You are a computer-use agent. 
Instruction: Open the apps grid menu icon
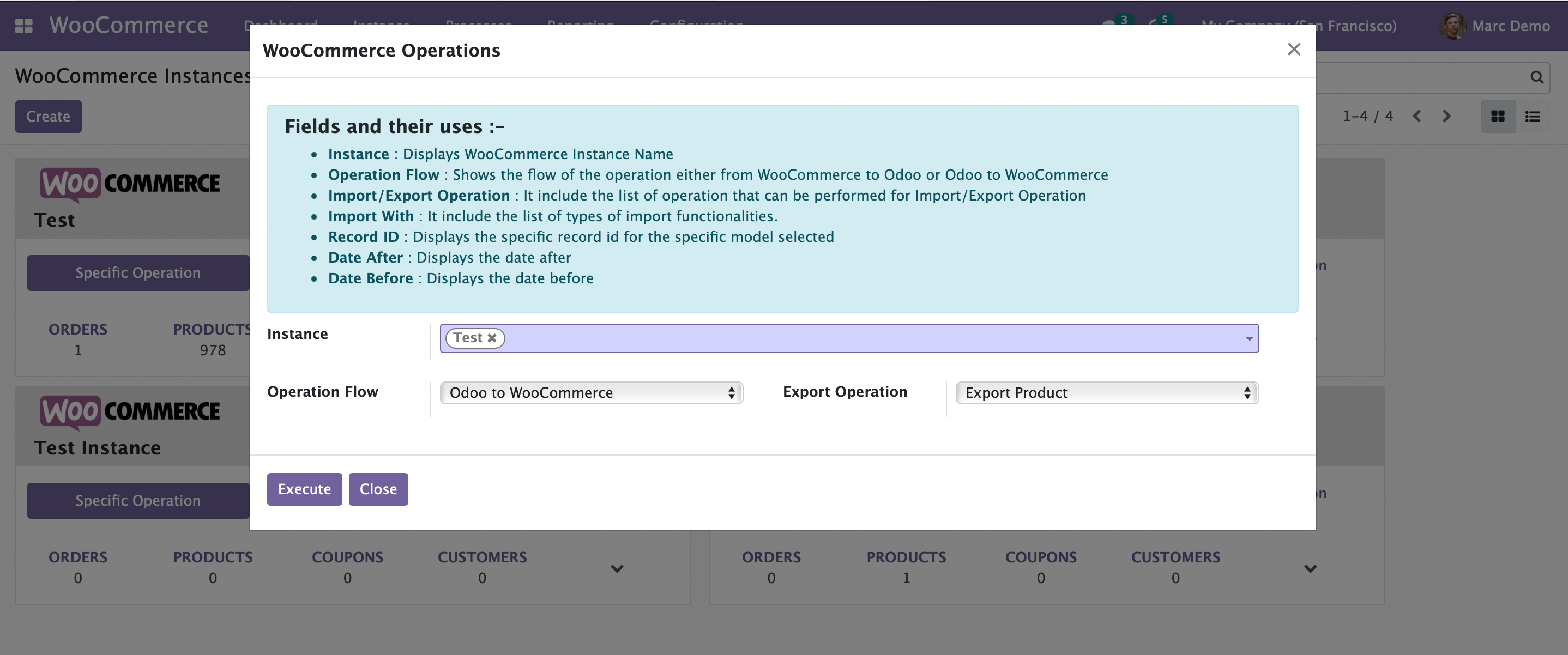(x=24, y=26)
